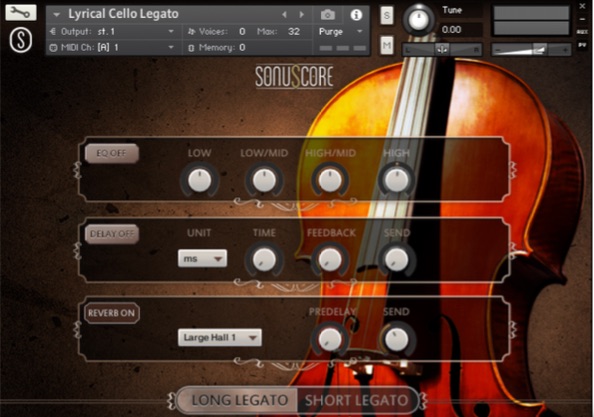This screenshot has width=594, height=417.
Task: Click the MIDI icon beside MIDI Ch
Action: (53, 48)
